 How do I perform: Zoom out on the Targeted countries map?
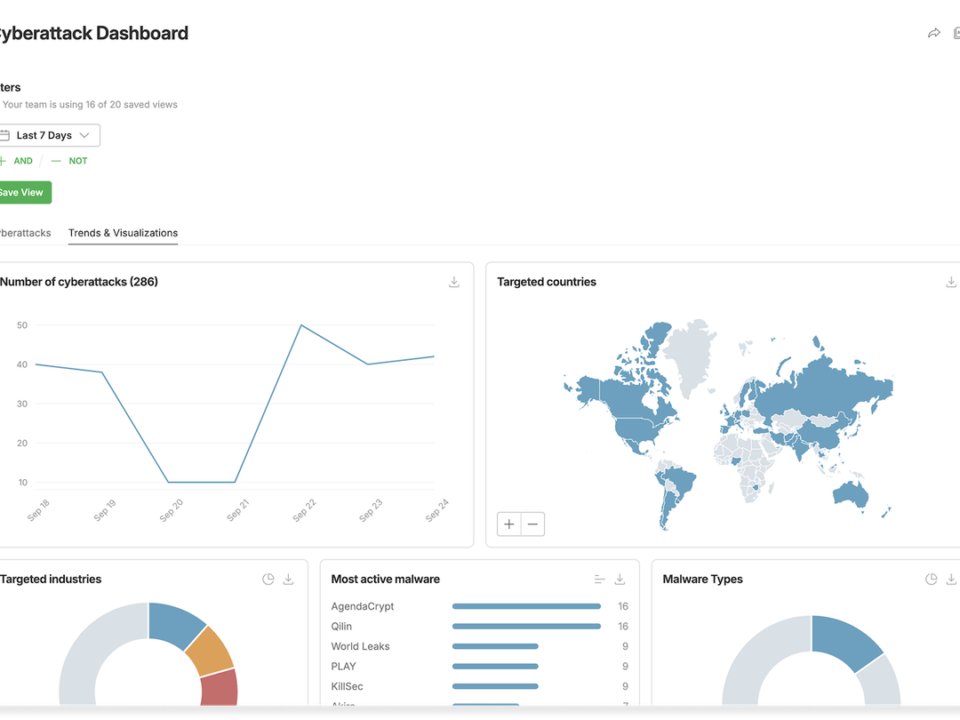533,524
